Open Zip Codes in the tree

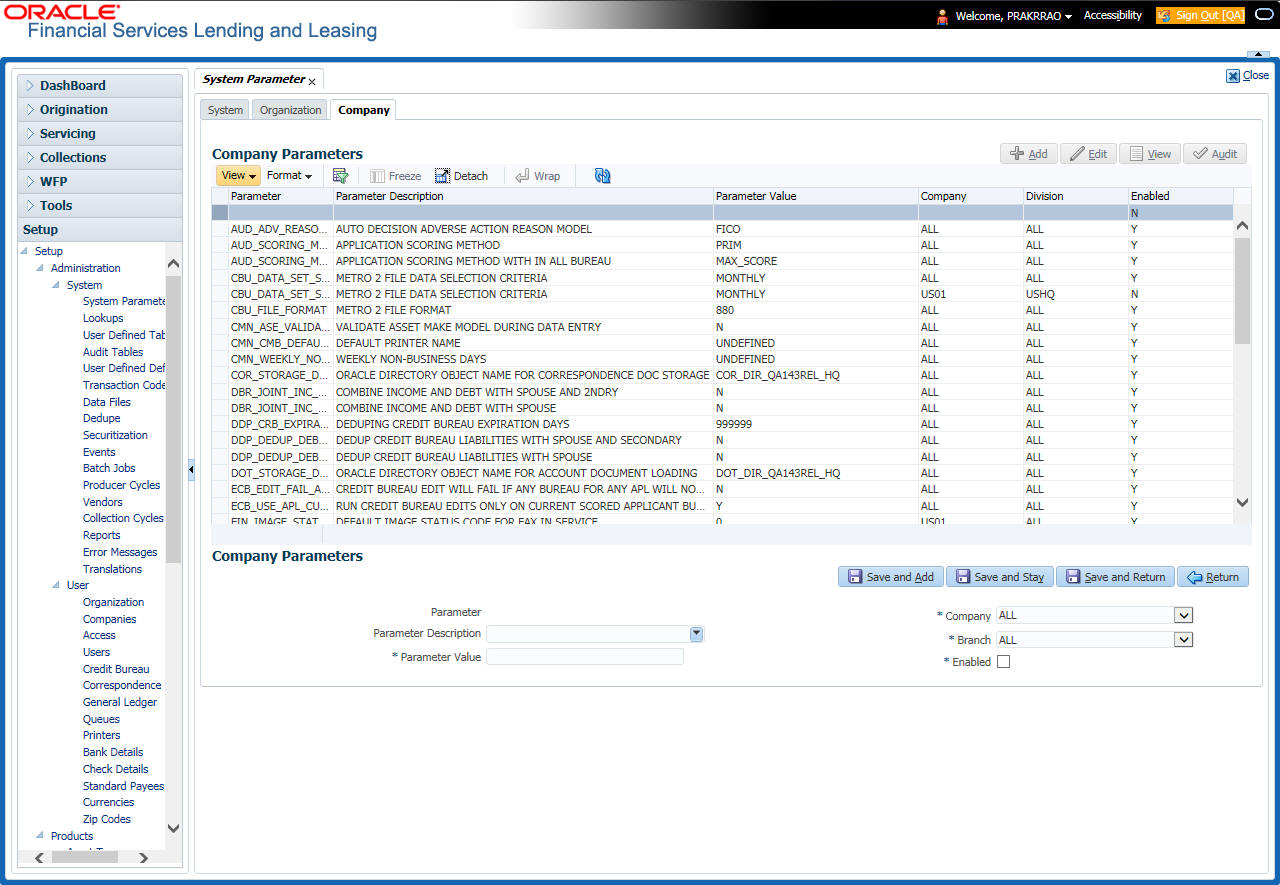[107, 819]
